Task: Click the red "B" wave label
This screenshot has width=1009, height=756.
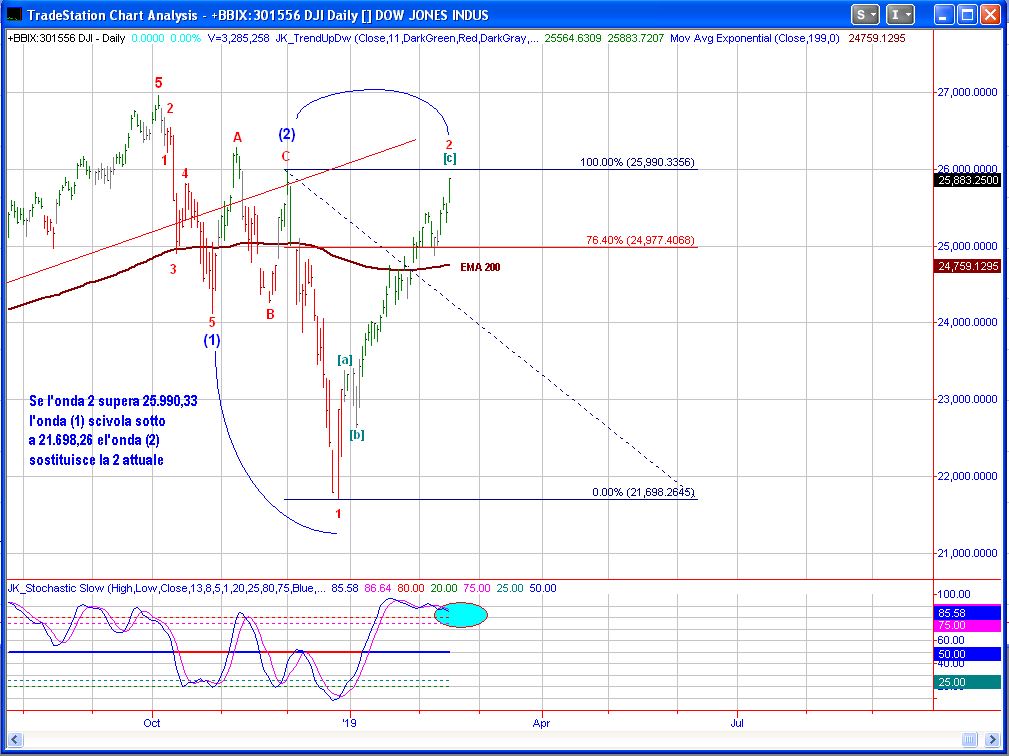Action: 270,314
